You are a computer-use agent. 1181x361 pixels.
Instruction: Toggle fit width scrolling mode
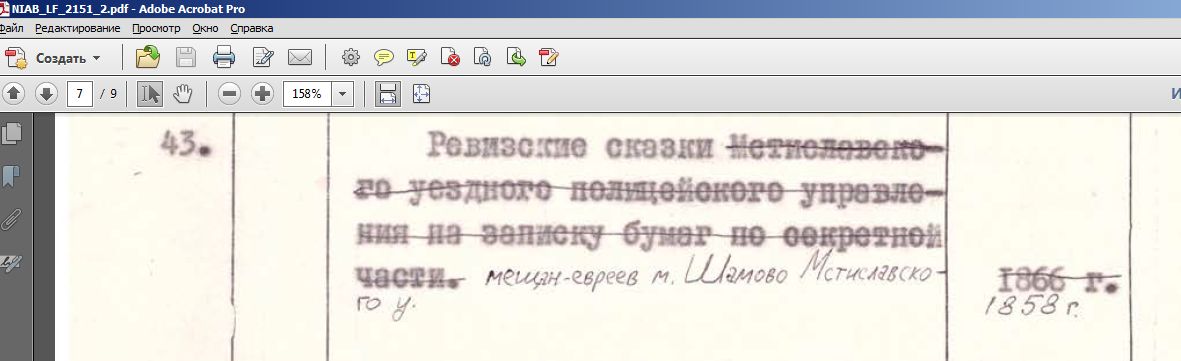[x=387, y=94]
